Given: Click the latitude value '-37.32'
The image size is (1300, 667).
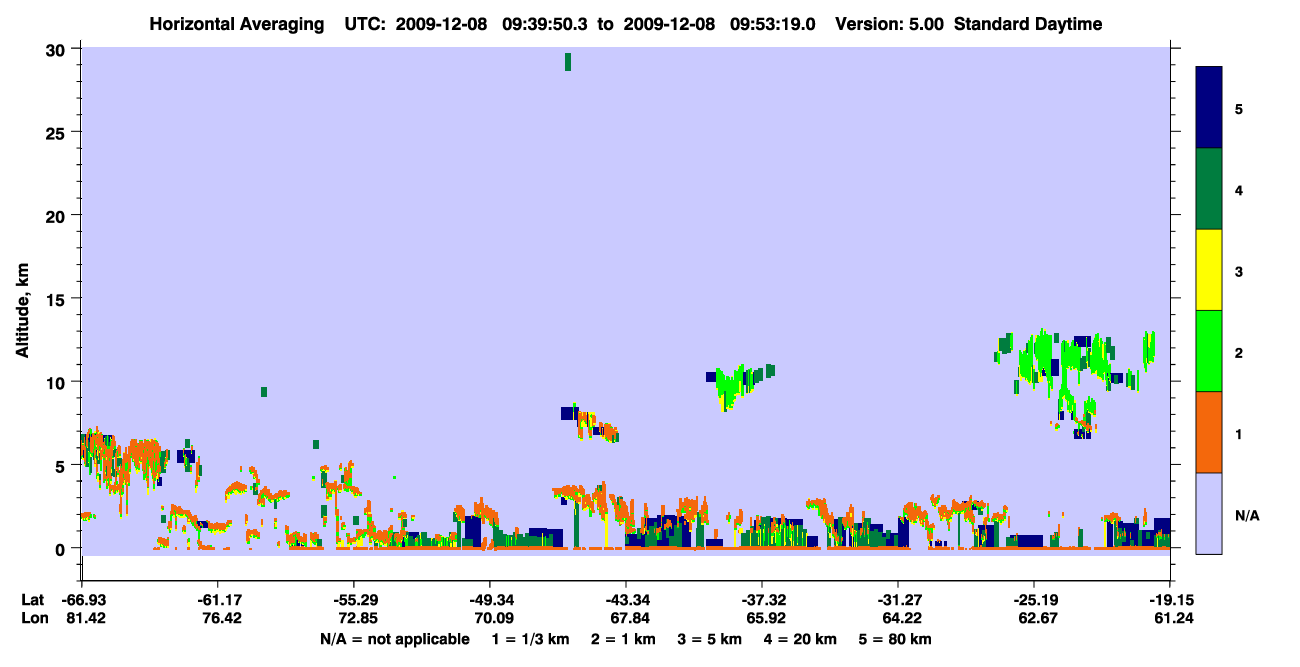Looking at the screenshot, I should coord(762,600).
